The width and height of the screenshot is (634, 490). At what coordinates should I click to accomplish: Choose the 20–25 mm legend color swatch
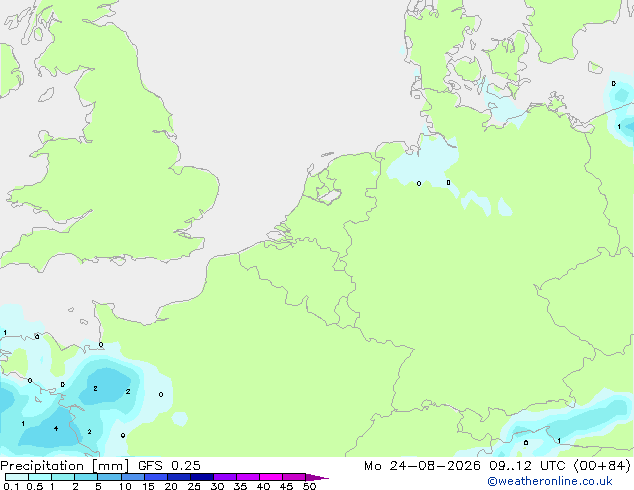coord(178,477)
